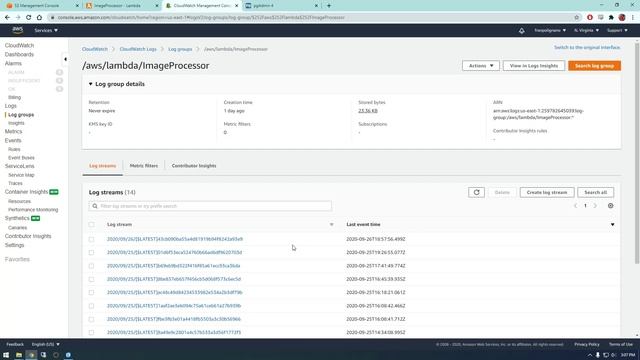Switch to the Contributor Insights tab
The image size is (640, 360).
point(194,166)
